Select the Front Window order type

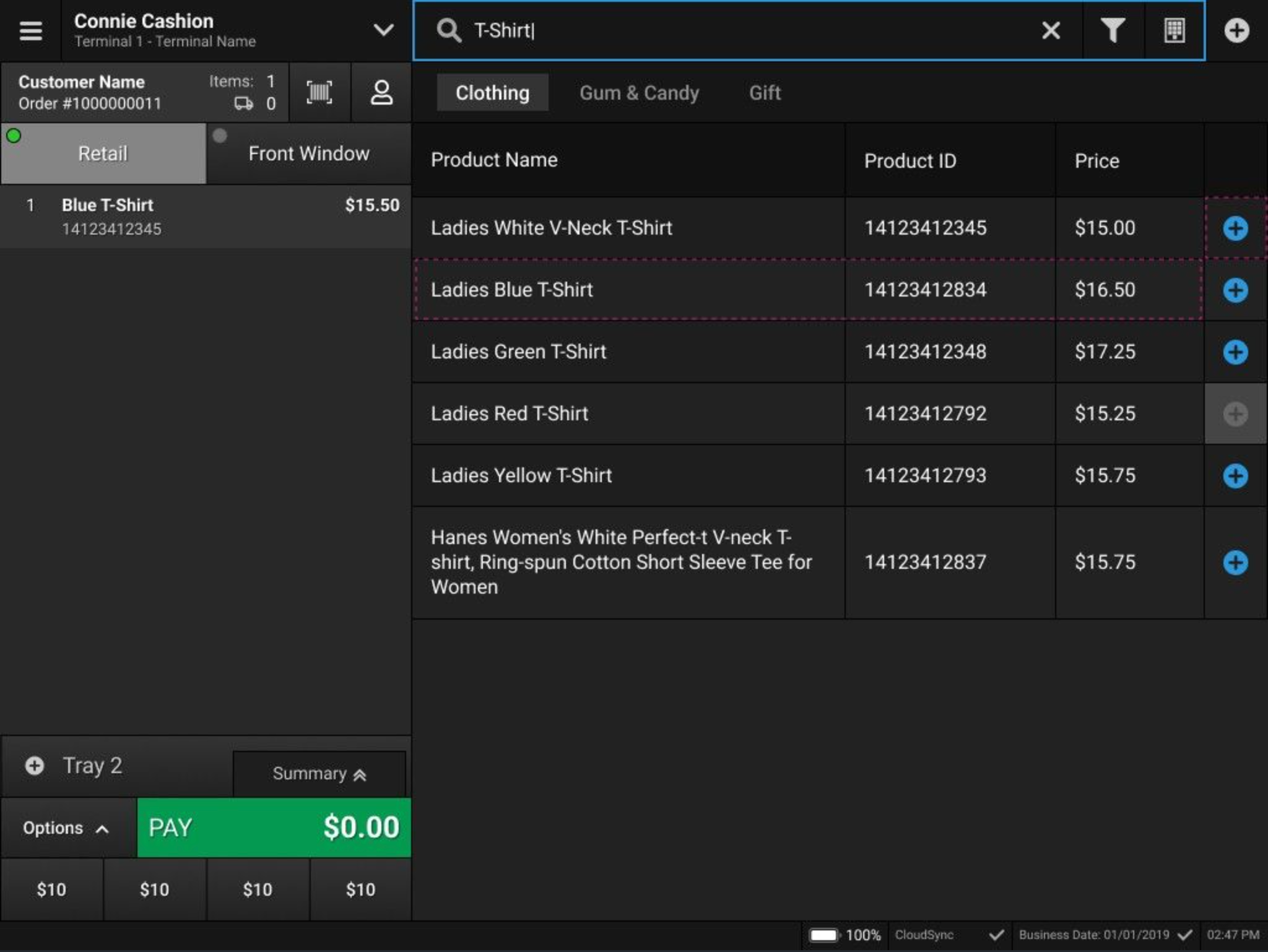tap(308, 153)
